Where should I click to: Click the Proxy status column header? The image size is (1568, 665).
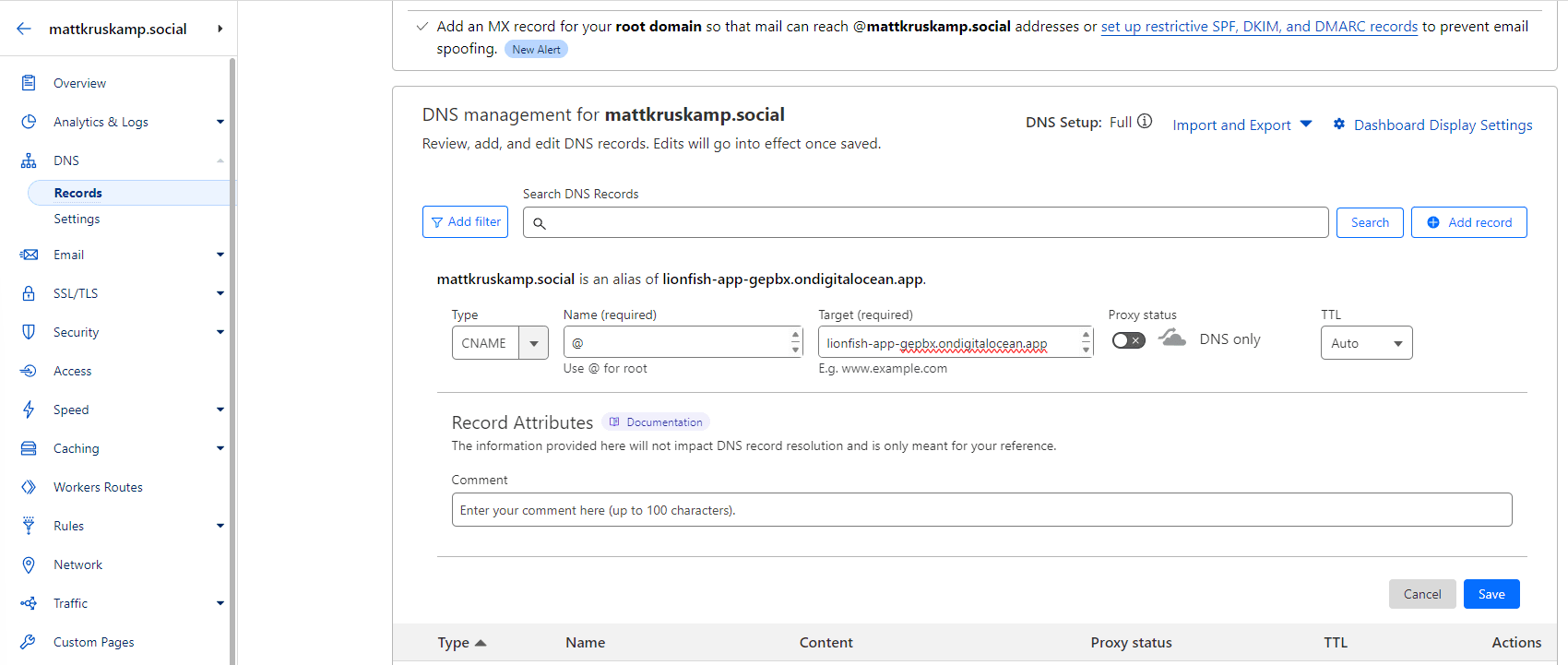click(1131, 643)
